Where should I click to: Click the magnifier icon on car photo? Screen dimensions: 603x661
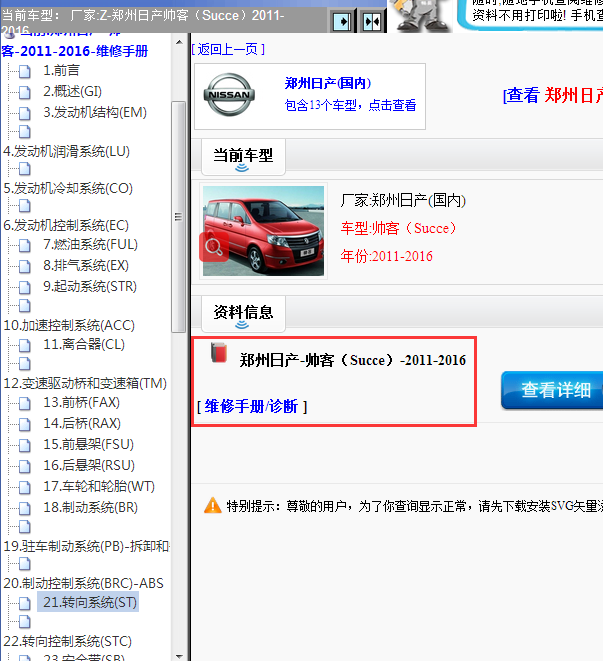[214, 247]
